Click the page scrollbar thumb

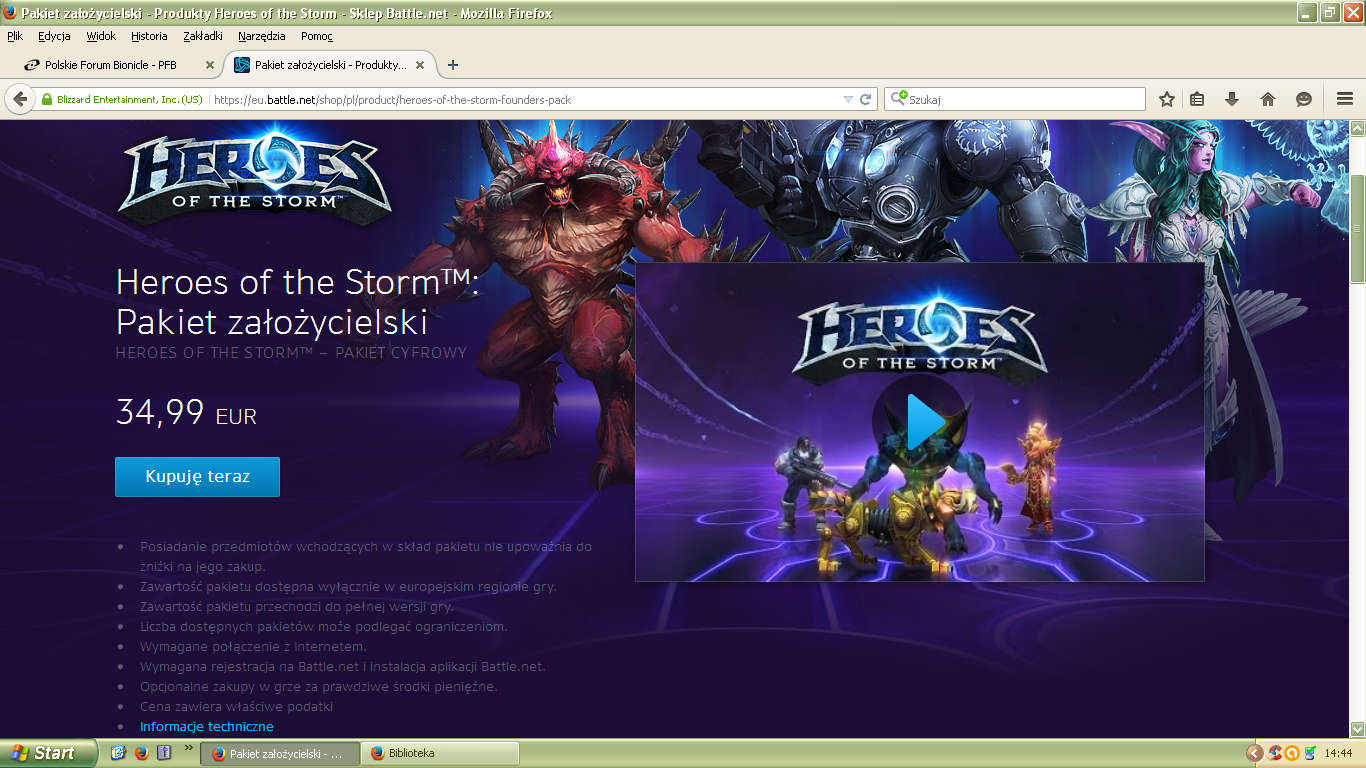coord(1357,228)
